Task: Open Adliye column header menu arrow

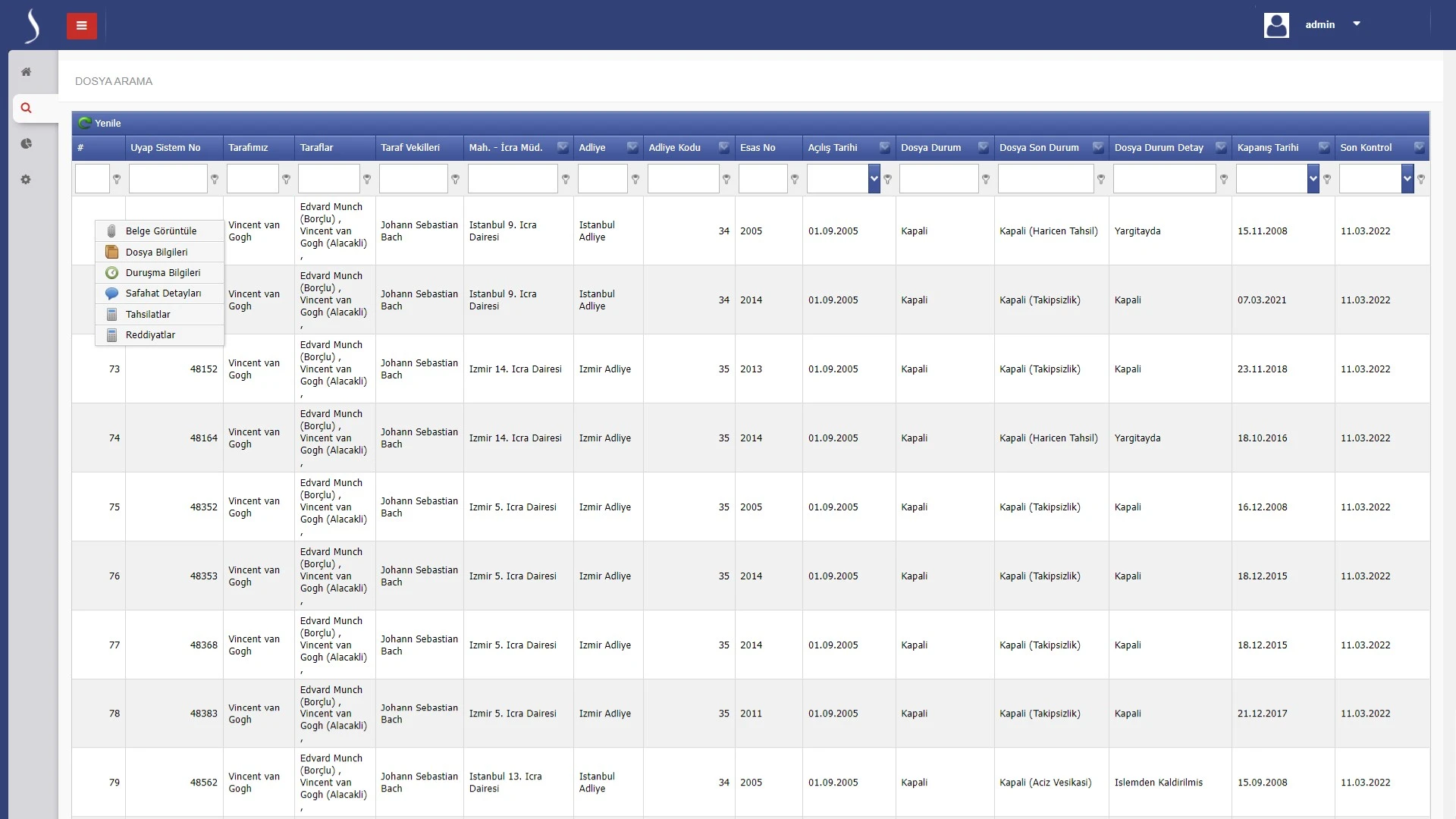Action: [632, 148]
